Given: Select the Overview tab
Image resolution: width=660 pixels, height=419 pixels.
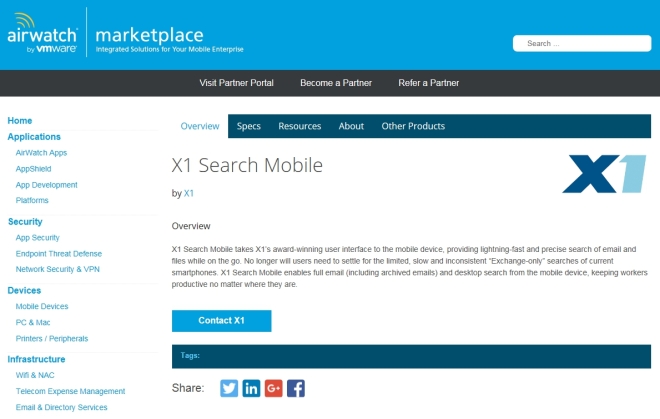Looking at the screenshot, I should click(x=200, y=126).
